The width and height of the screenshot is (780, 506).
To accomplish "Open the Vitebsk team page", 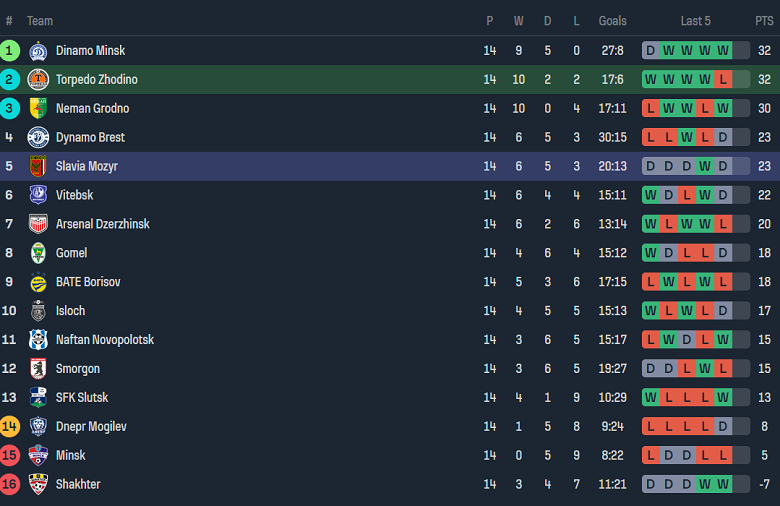I will pyautogui.click(x=74, y=196).
